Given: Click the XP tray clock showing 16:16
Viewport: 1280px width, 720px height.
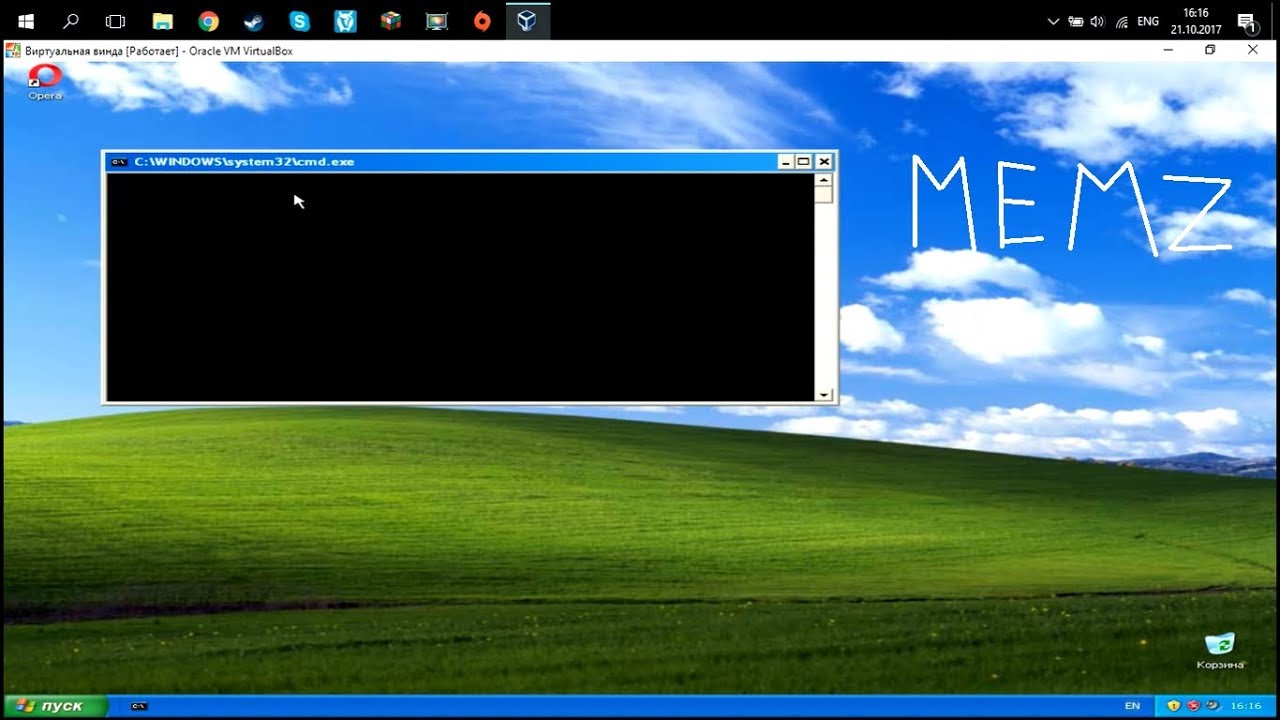Looking at the screenshot, I should (1246, 706).
